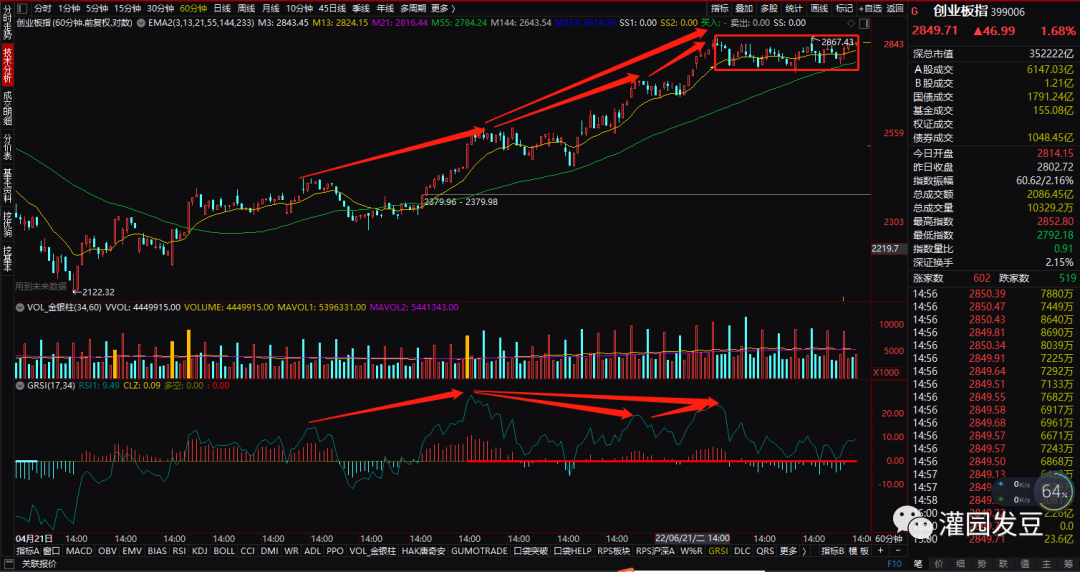Expand 更多 indicators dropdown at bottom
The height and width of the screenshot is (572, 1080).
(x=788, y=551)
